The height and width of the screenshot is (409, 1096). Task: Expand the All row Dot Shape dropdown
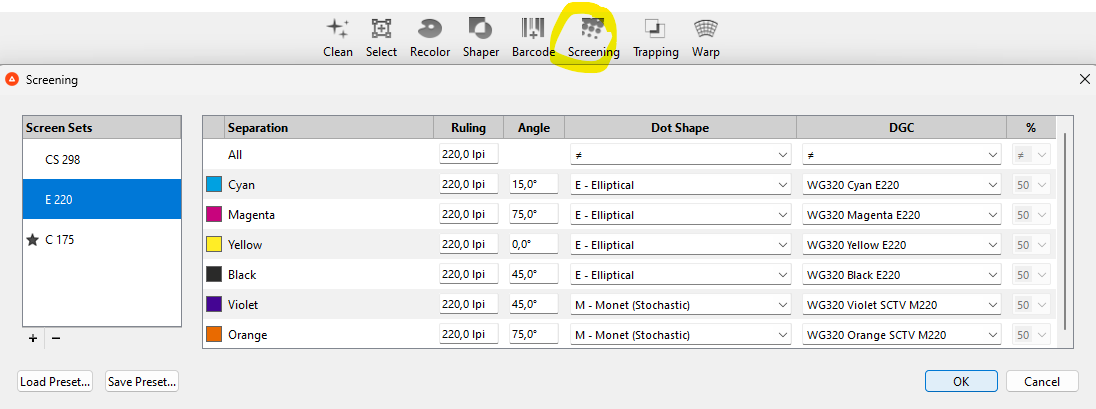coord(680,155)
